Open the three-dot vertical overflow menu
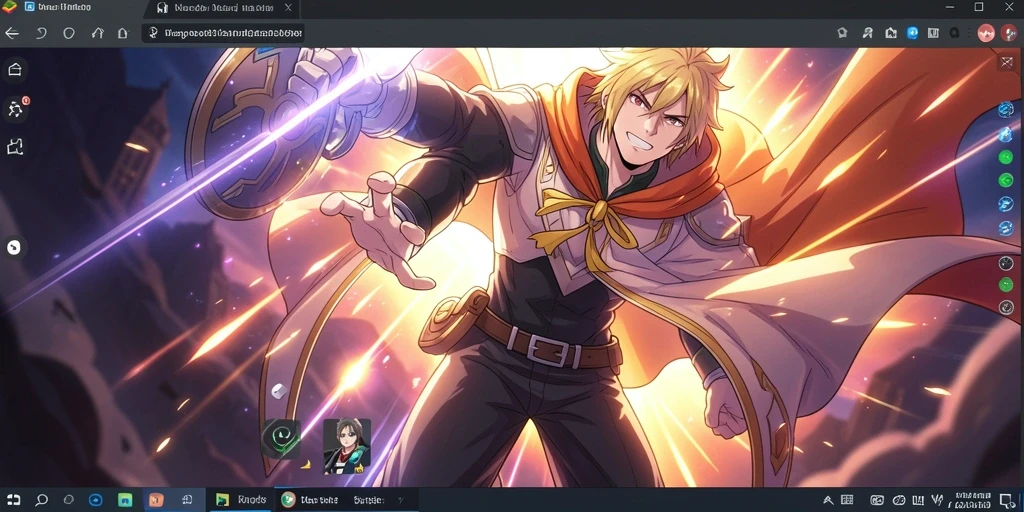This screenshot has width=1024, height=512. 969,33
